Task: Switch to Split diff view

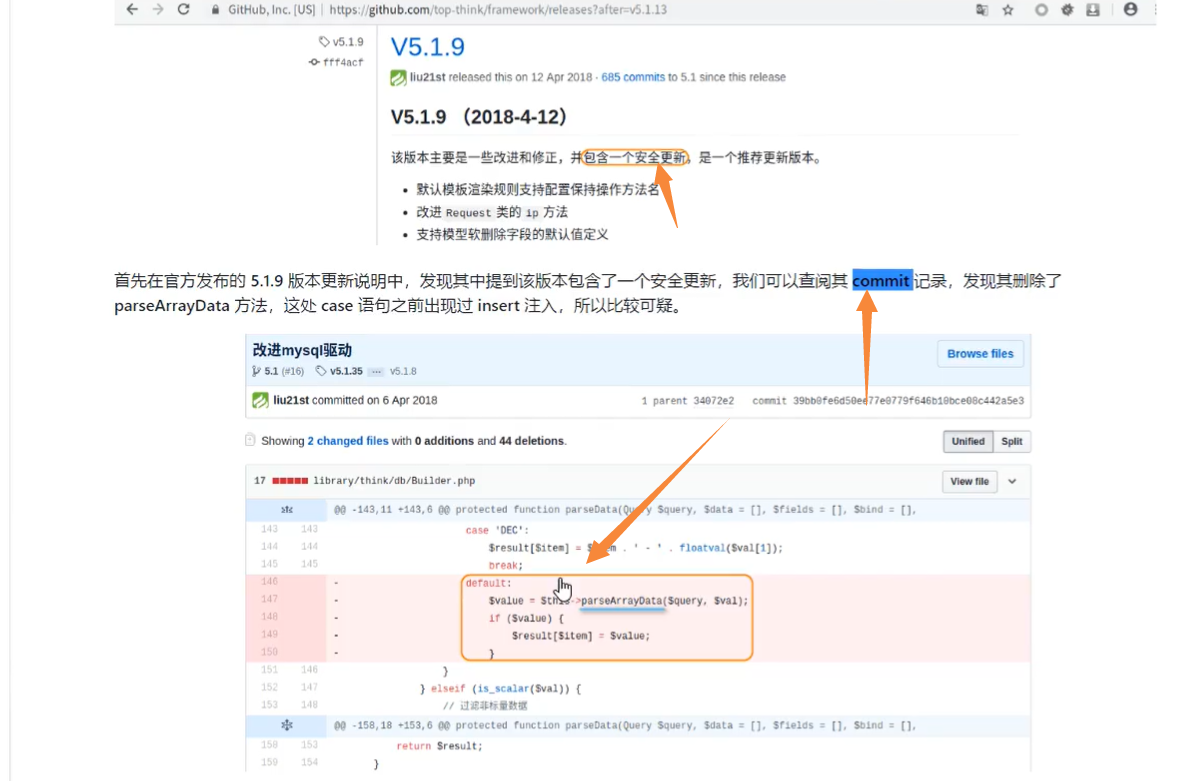Action: [1012, 441]
